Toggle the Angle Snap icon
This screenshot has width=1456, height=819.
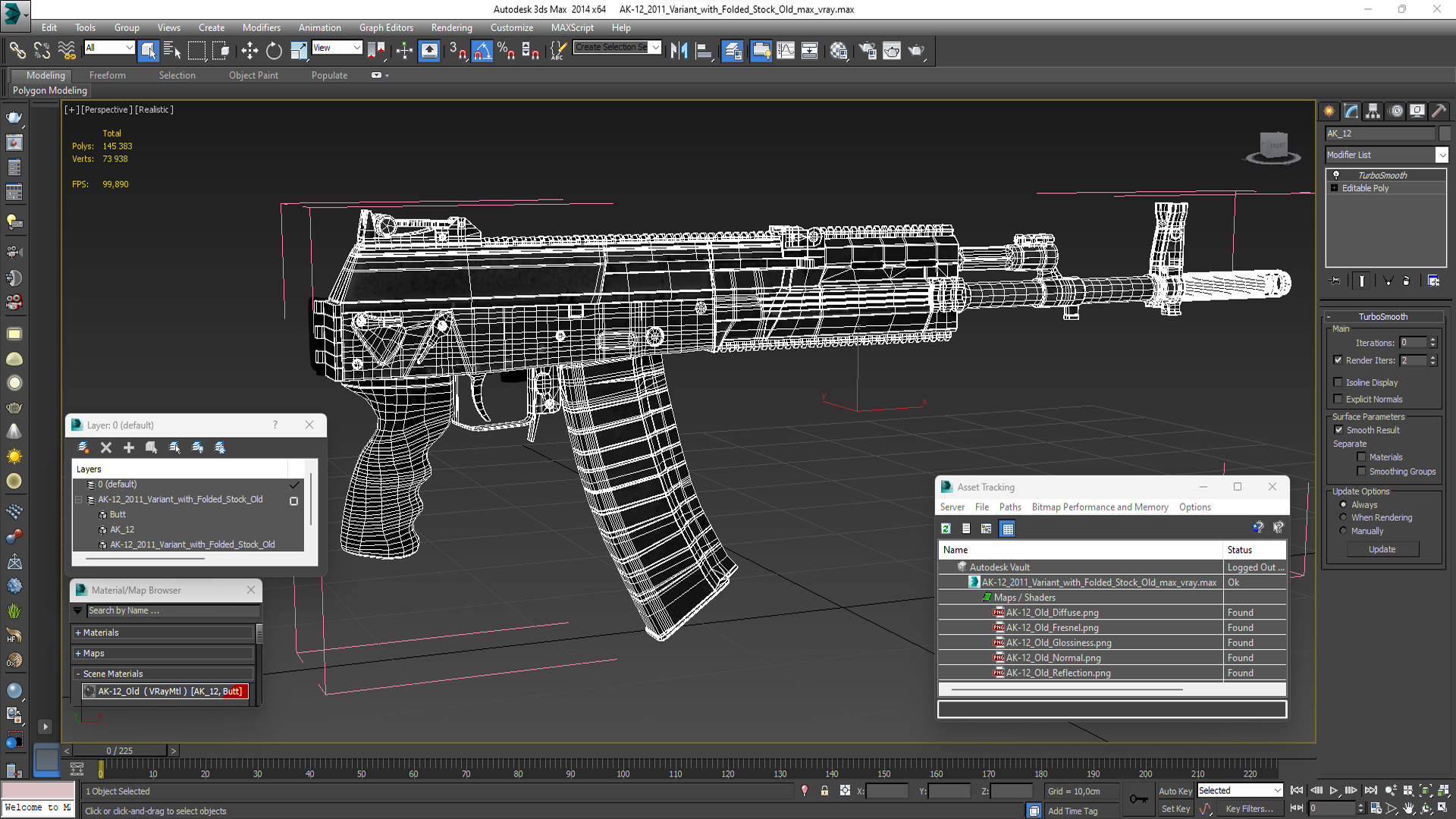(x=482, y=51)
